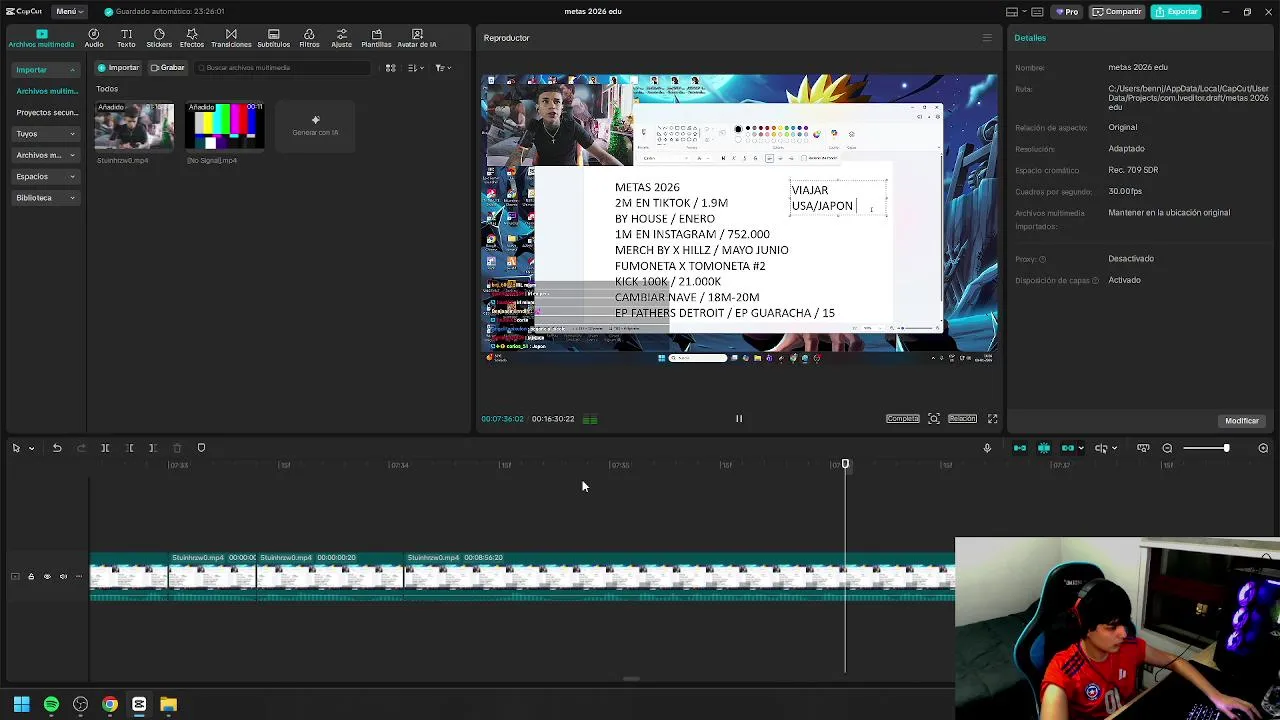Open the Efectos tab
Screen dimensions: 1280x720
(x=192, y=38)
